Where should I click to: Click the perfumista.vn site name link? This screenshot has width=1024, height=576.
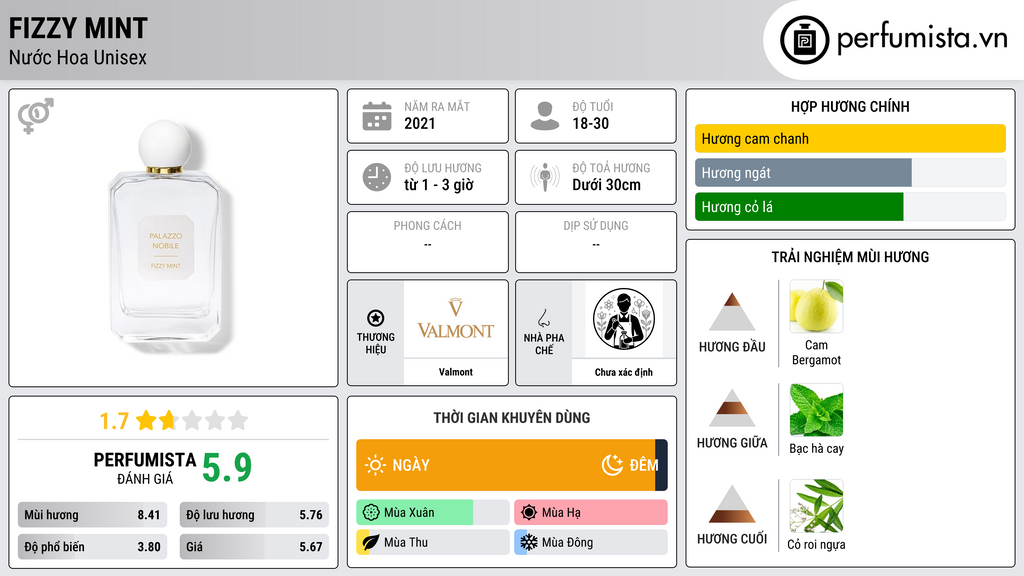pyautogui.click(x=922, y=38)
